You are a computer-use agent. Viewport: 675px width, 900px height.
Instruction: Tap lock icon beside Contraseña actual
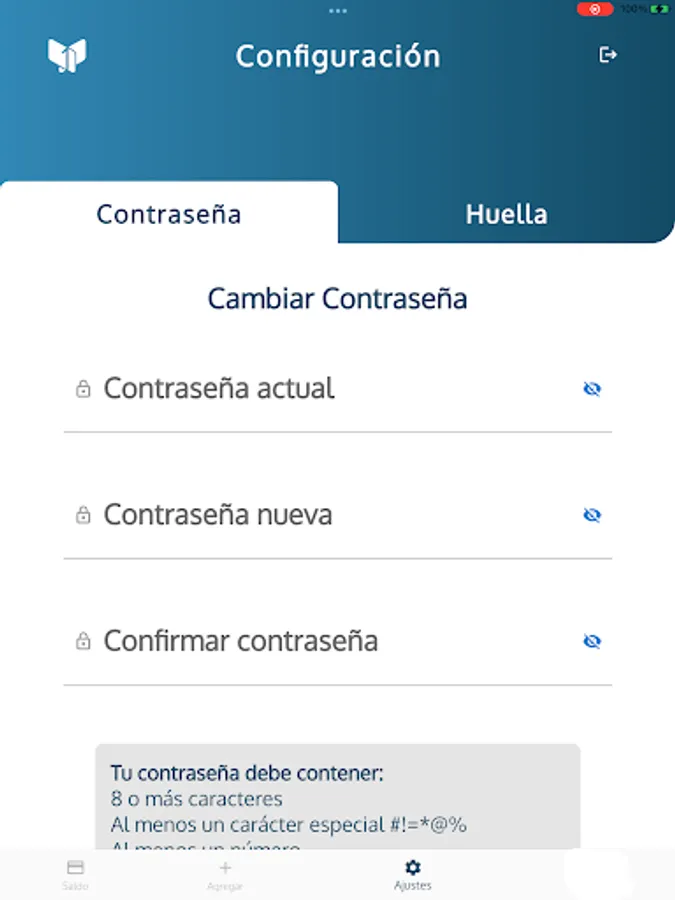(83, 389)
